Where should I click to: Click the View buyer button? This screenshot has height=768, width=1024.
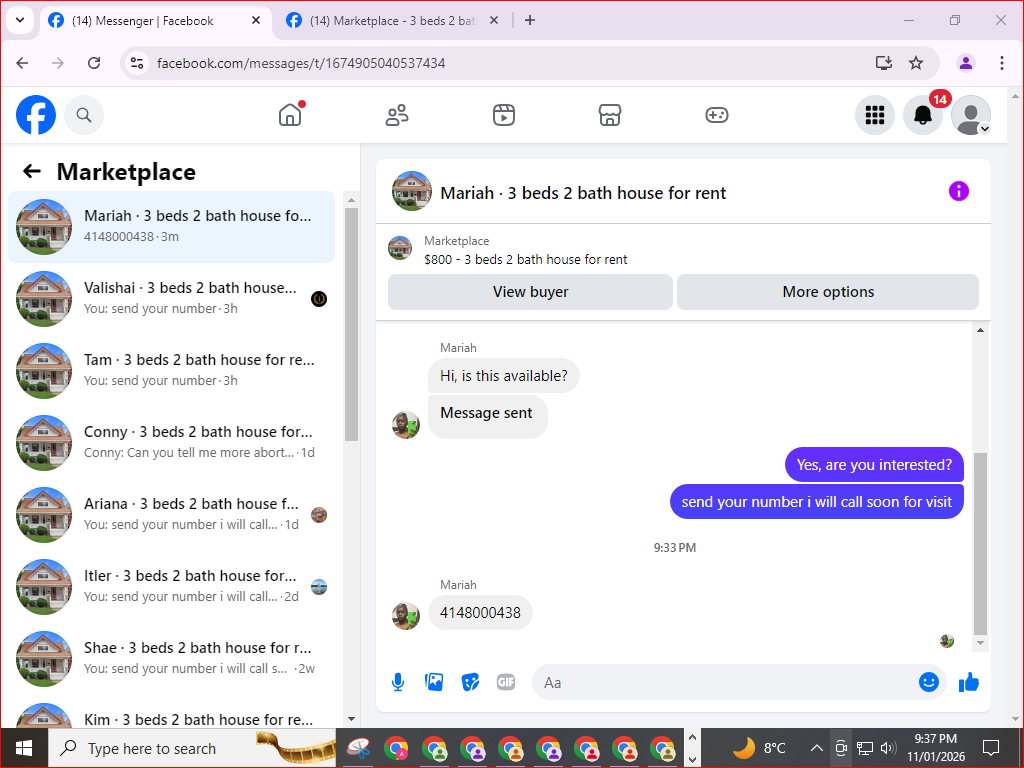tap(530, 292)
